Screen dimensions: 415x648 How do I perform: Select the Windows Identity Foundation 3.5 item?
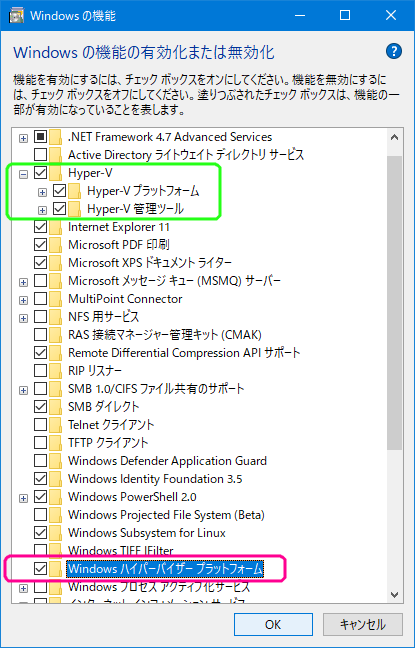click(x=155, y=479)
